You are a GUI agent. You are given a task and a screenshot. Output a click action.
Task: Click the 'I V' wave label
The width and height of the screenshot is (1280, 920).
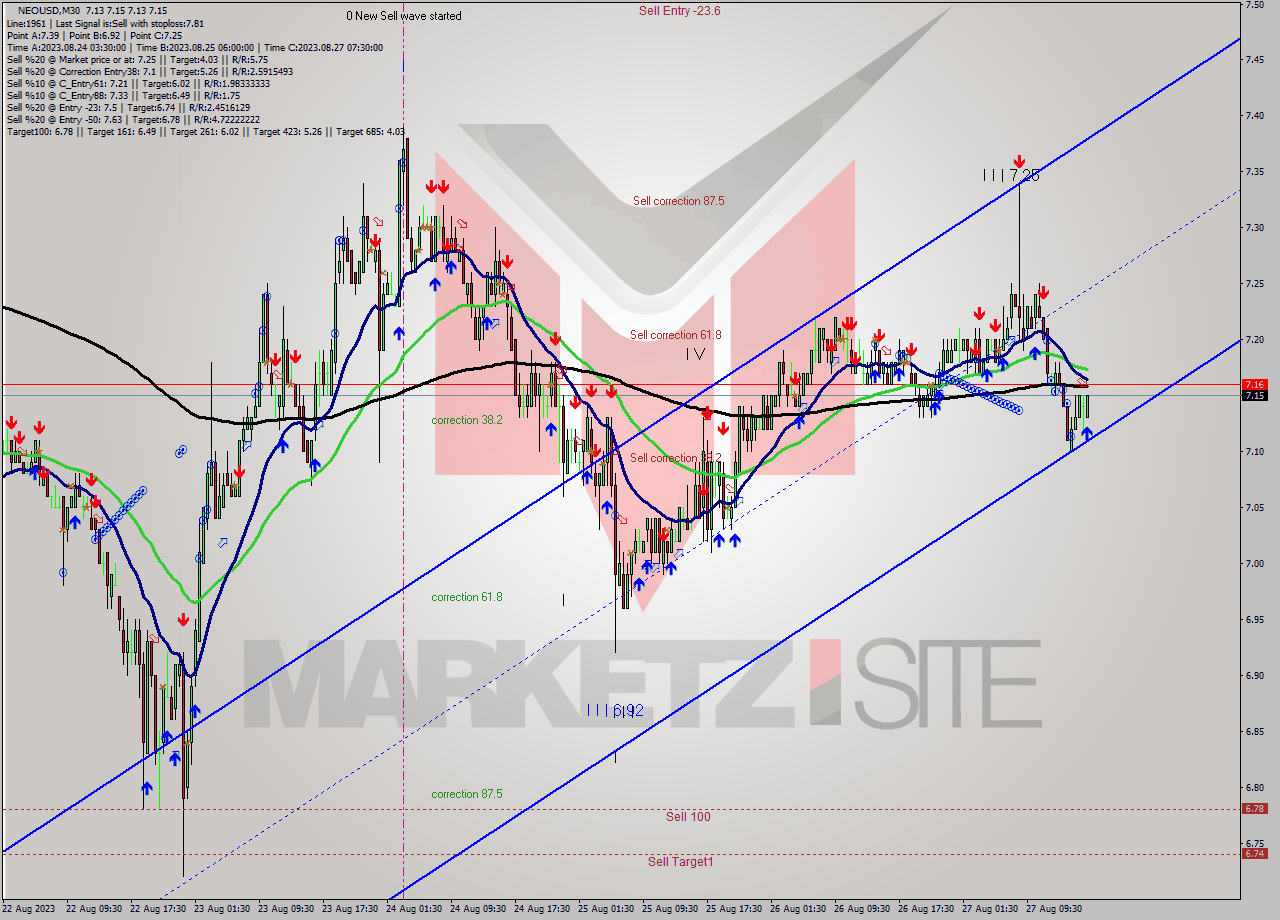pos(696,354)
